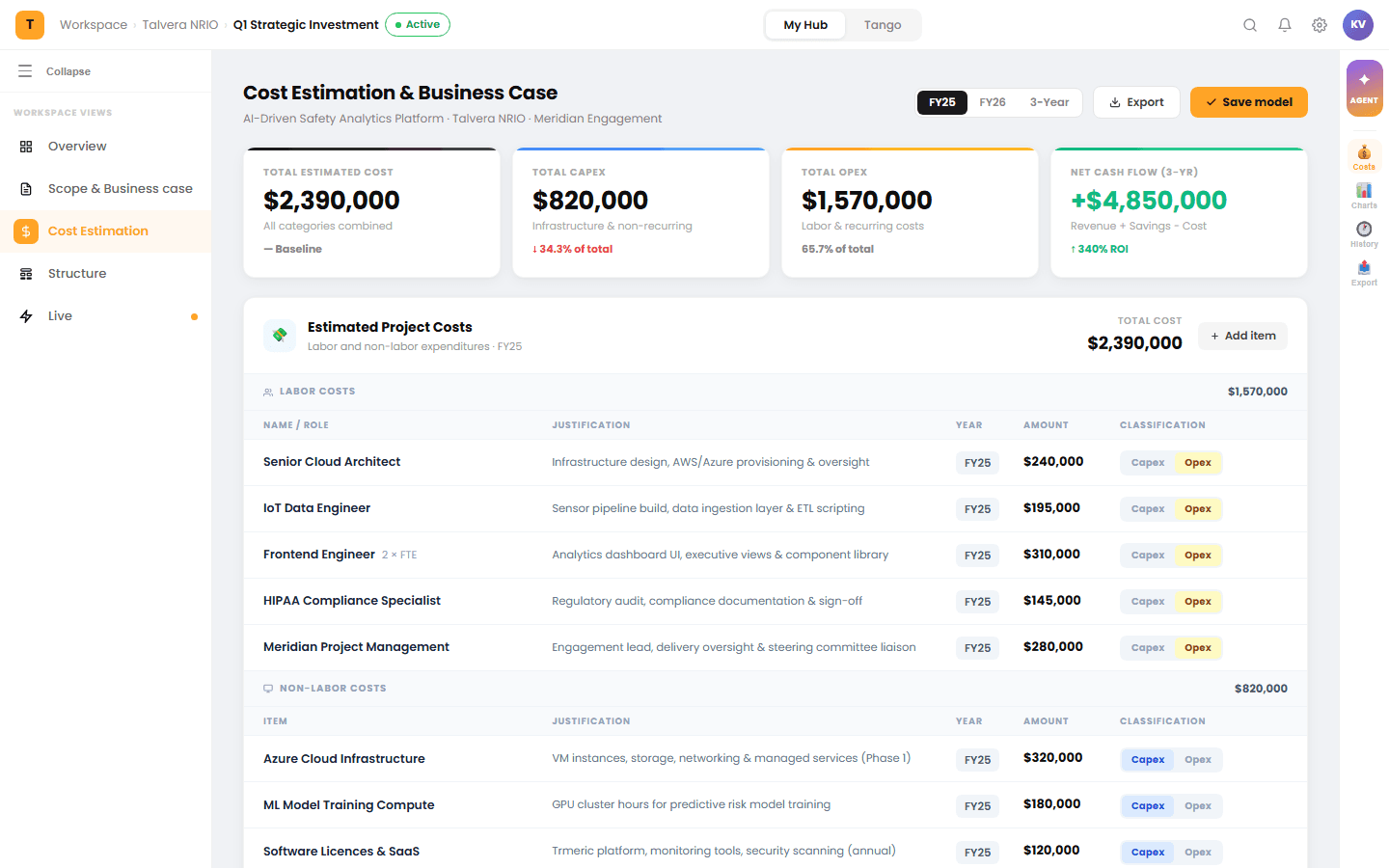
Task: Switch to the Tango tab
Action: coord(883,25)
